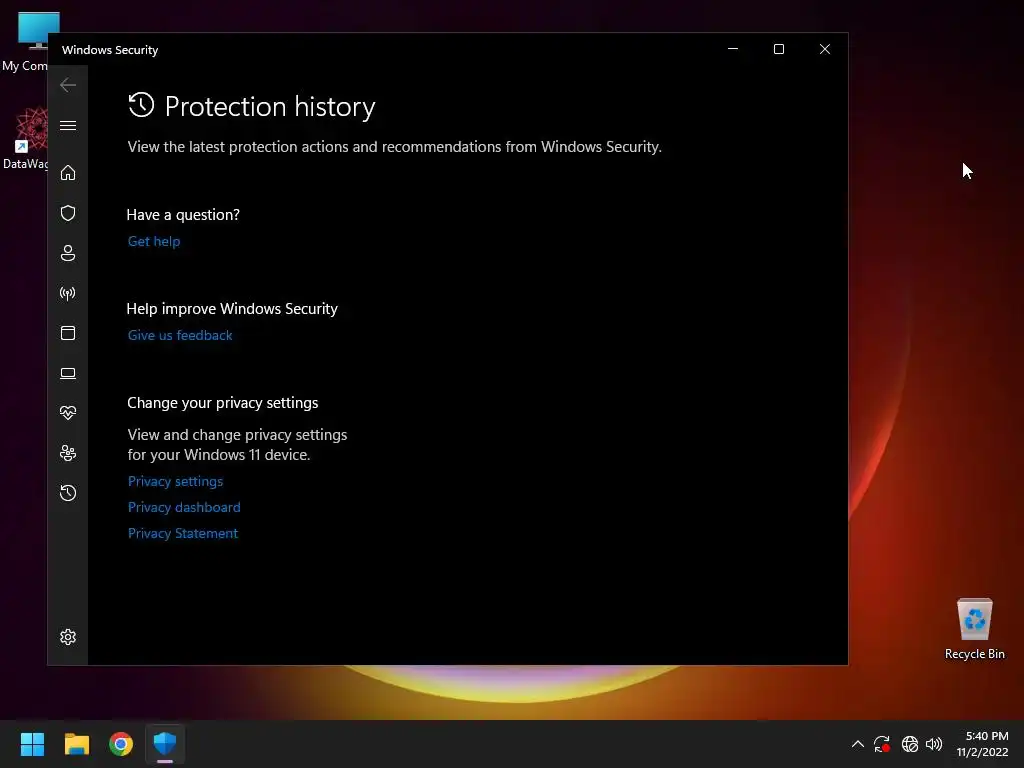Select the My Computer desktop icon

tap(26, 40)
